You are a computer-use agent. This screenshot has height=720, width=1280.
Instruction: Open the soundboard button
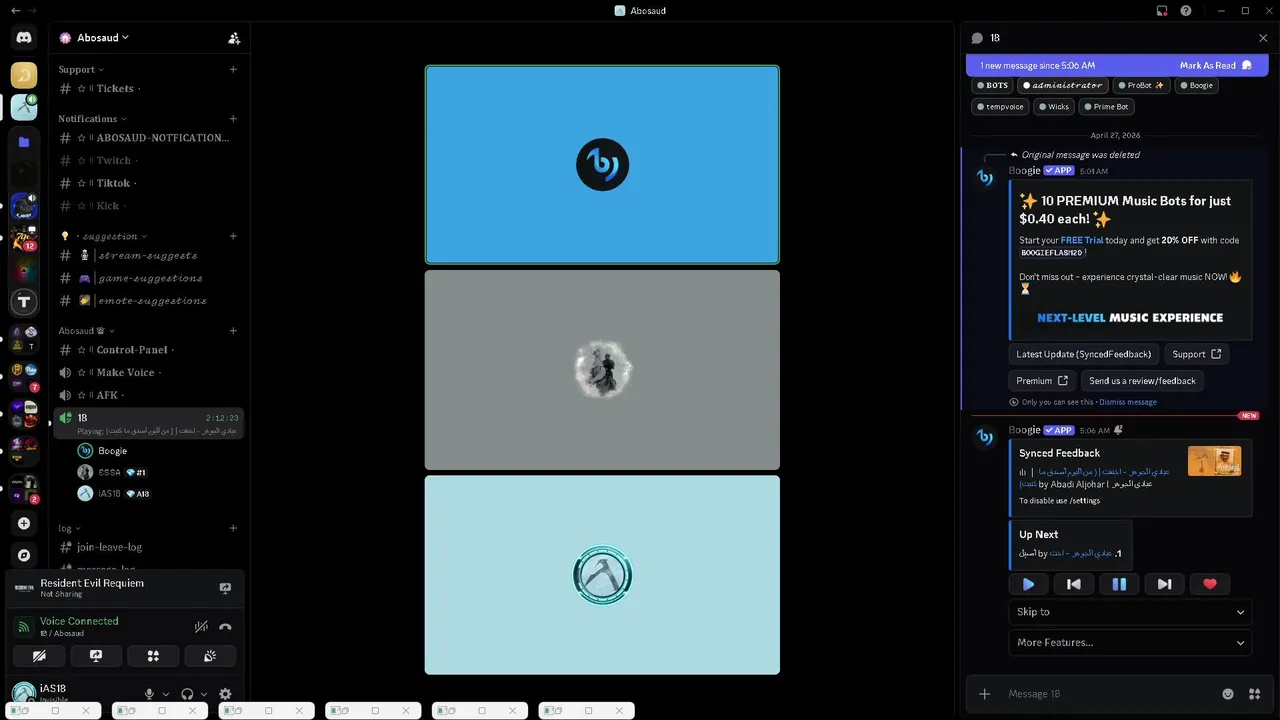(x=210, y=656)
